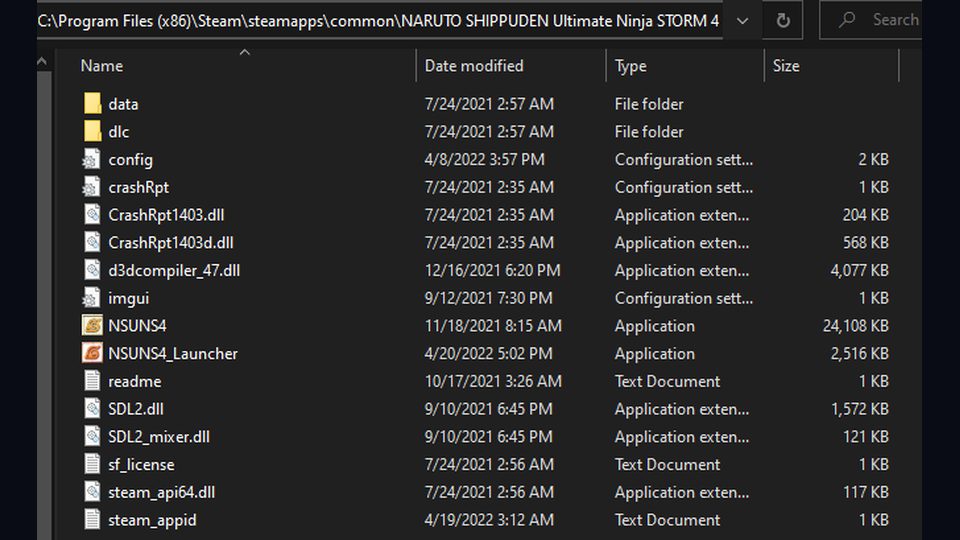
Task: Click the folder path in address bar
Action: (x=378, y=21)
